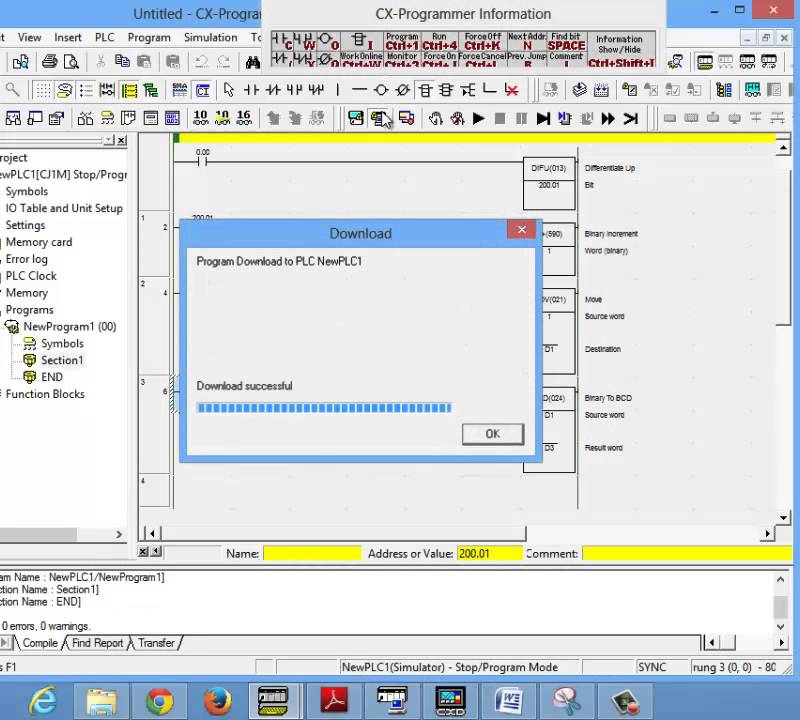Viewport: 800px width, 720px height.
Task: Click the copy icon in toolbar
Action: [122, 62]
